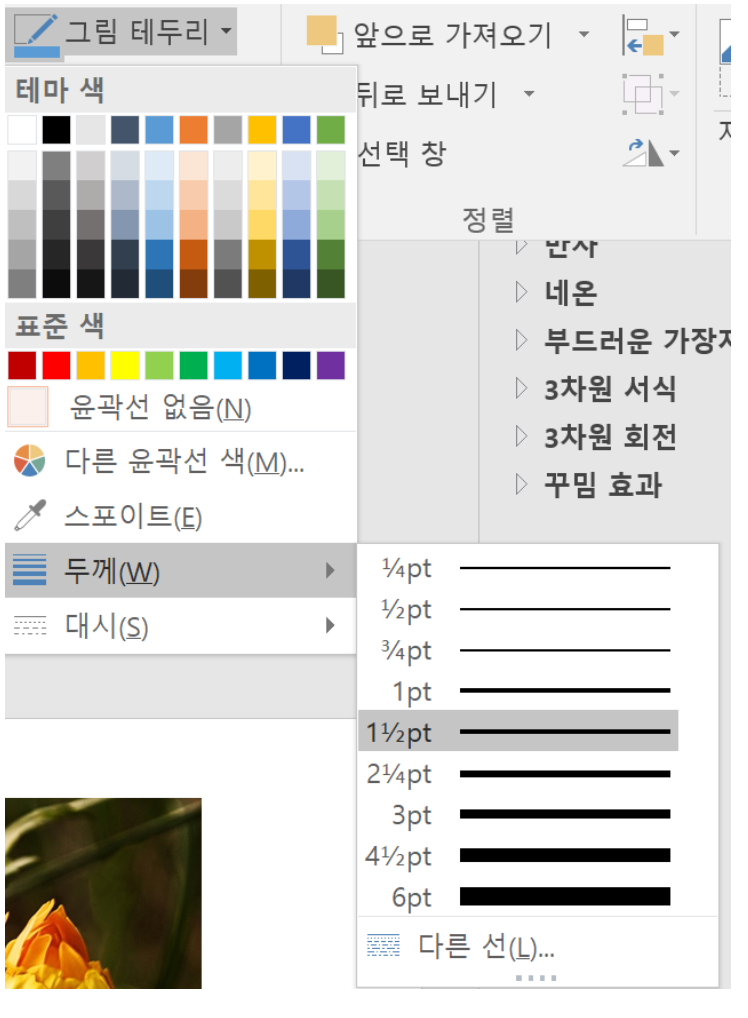Pick standard dark blue swatch

[297, 365]
